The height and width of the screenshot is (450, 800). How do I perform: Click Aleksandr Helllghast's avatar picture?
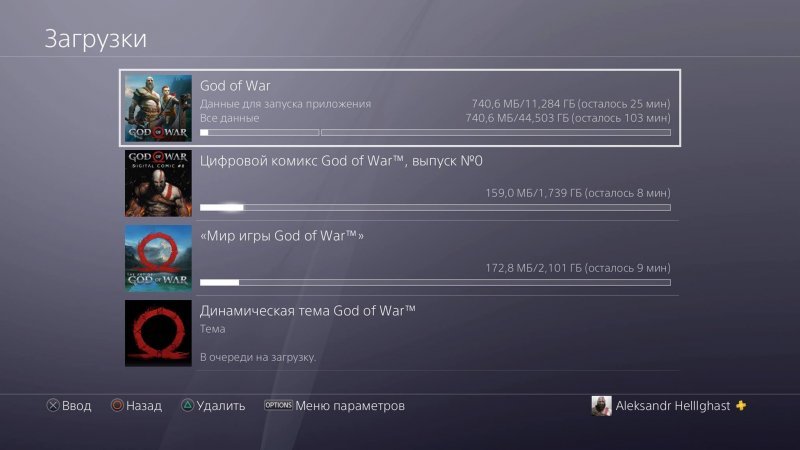(601, 406)
